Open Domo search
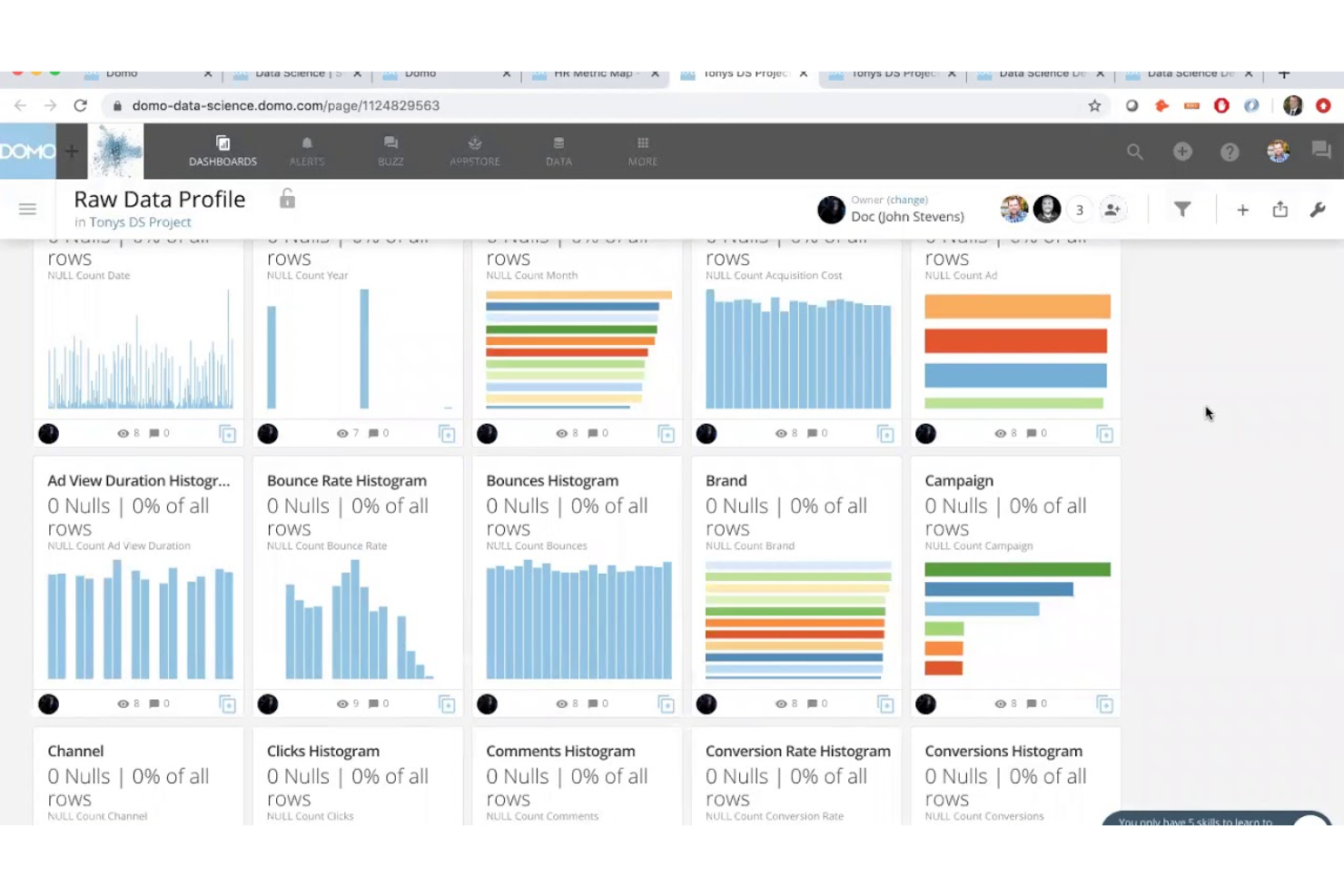The height and width of the screenshot is (896, 1344). pos(1134,152)
